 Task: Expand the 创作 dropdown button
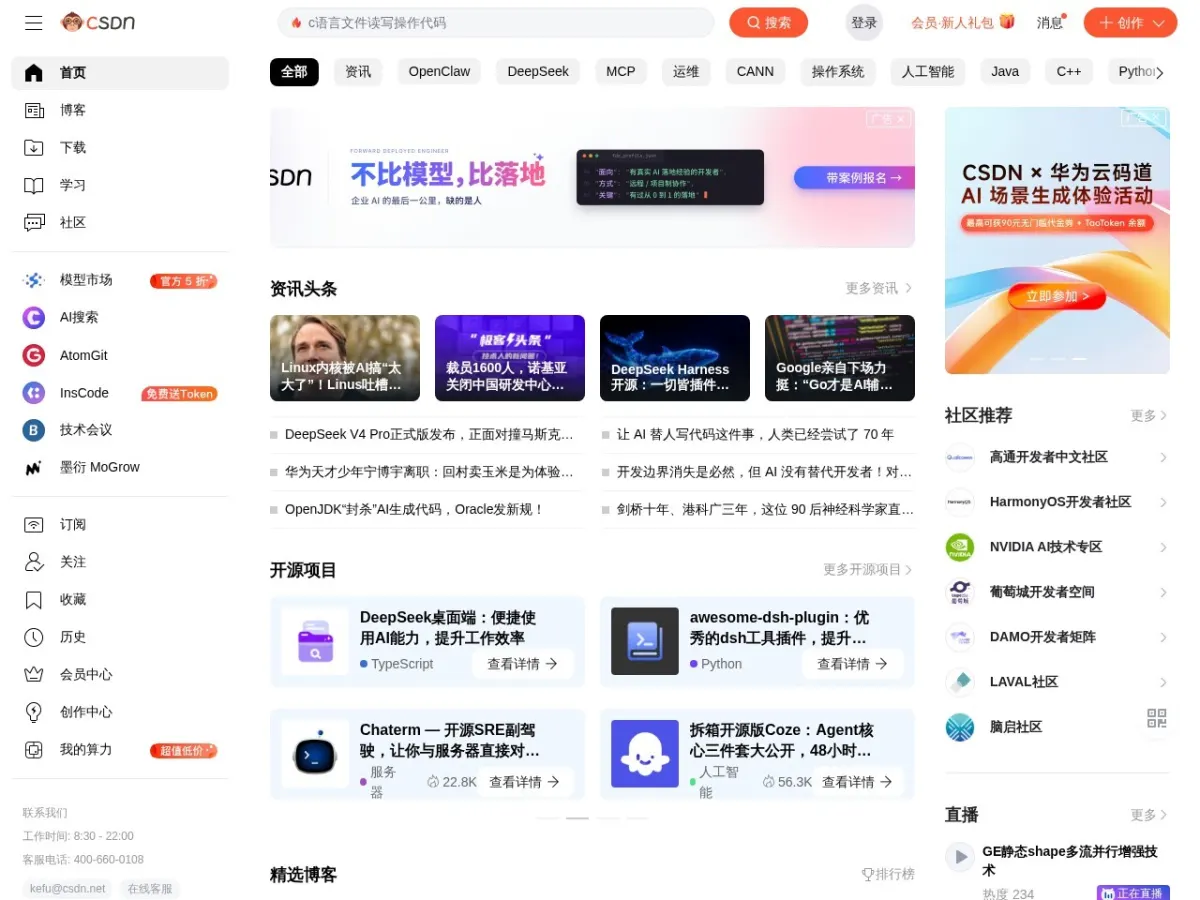click(x=1130, y=23)
